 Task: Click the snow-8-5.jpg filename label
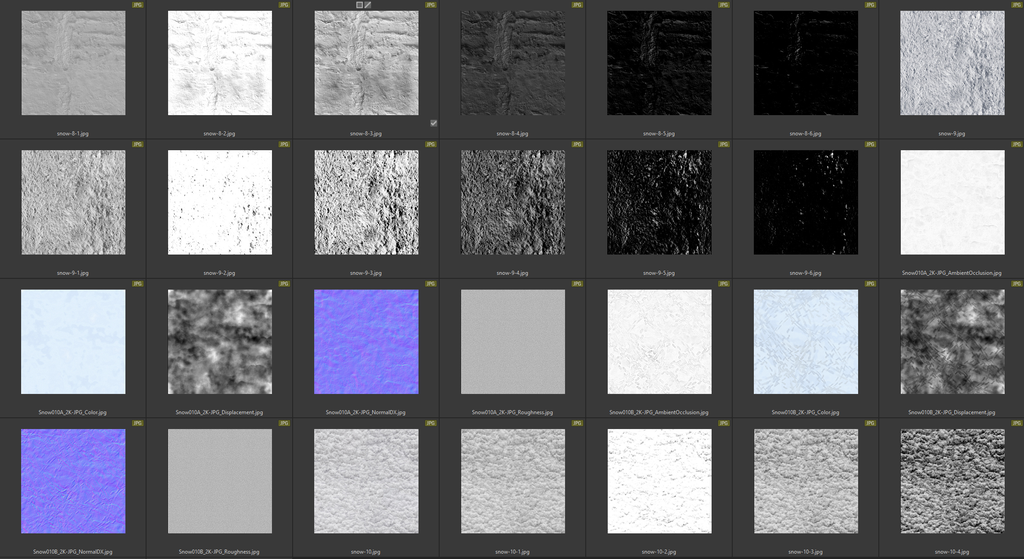coord(659,132)
